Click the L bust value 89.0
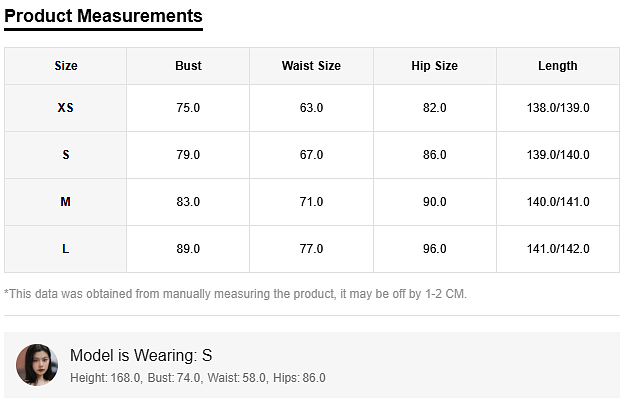 188,249
